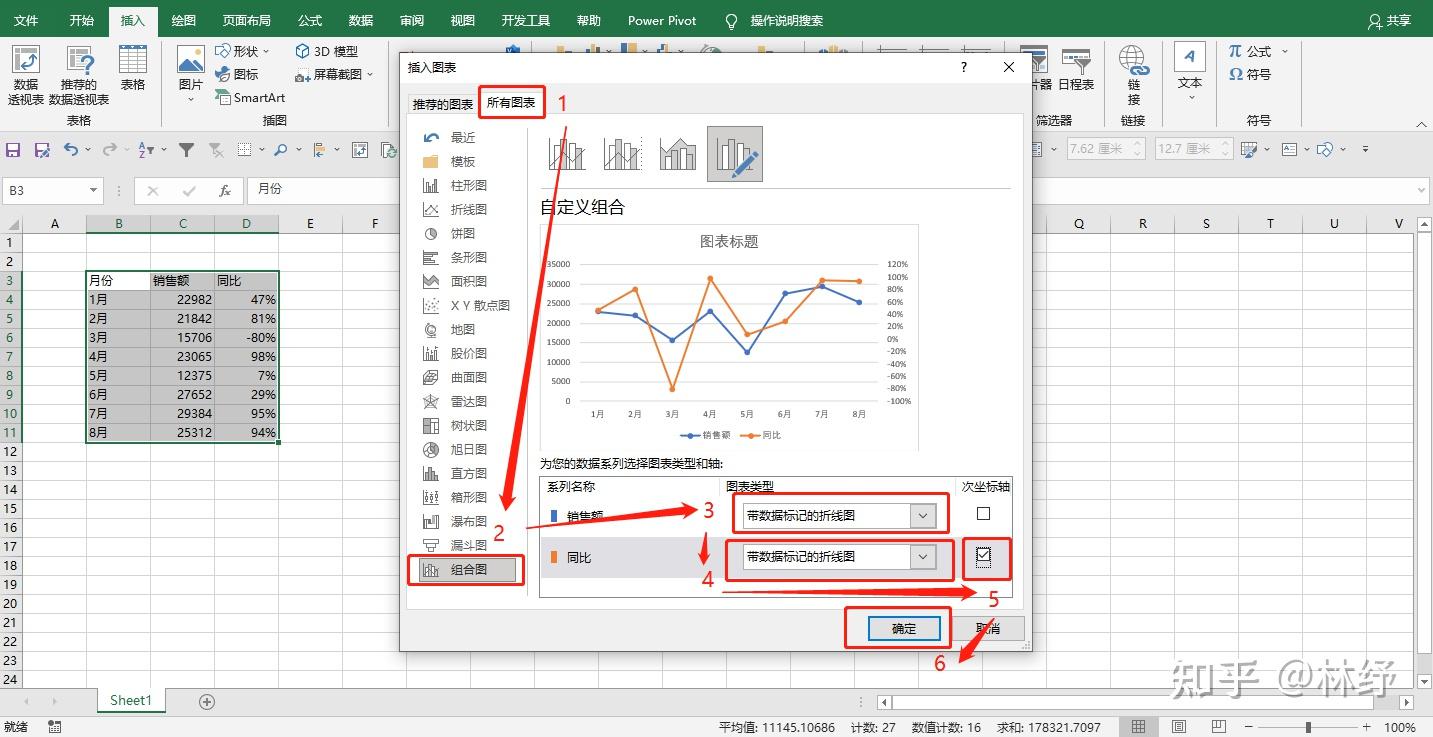Open the 文件 (File) menu
Viewport: 1433px width, 737px height.
26,21
